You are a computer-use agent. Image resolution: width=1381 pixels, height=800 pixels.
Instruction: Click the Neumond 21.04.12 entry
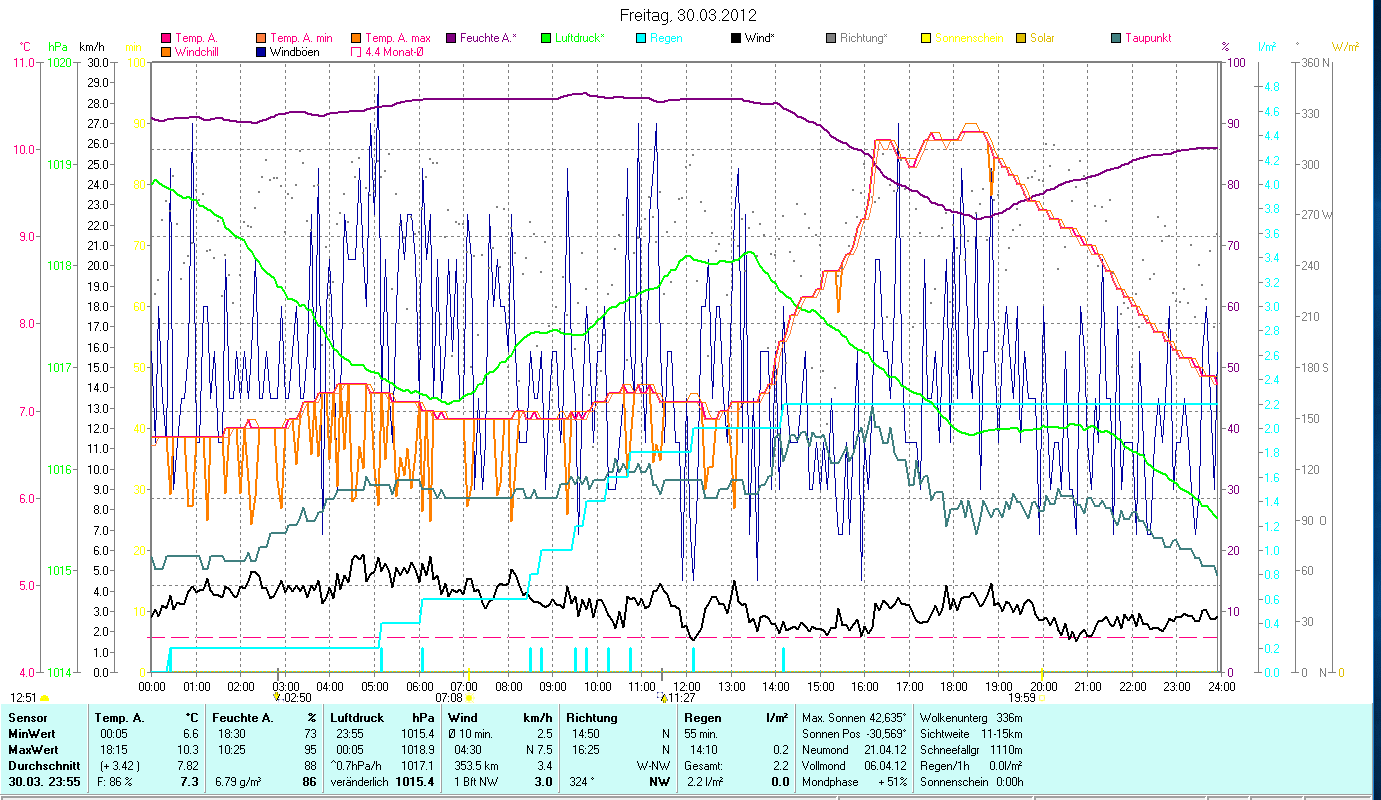pyautogui.click(x=855, y=749)
